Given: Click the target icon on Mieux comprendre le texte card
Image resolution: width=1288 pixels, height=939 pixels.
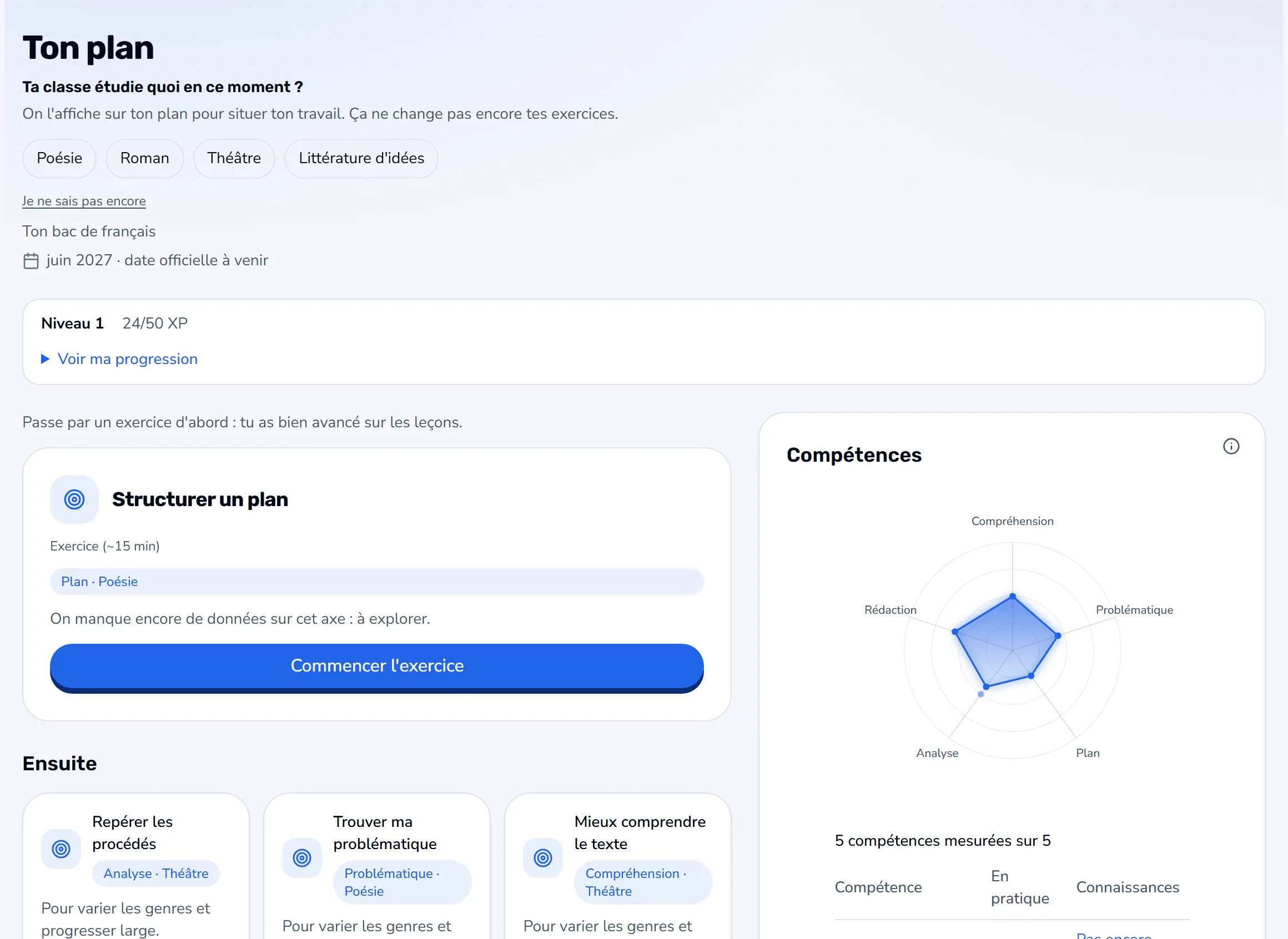Looking at the screenshot, I should 543,857.
